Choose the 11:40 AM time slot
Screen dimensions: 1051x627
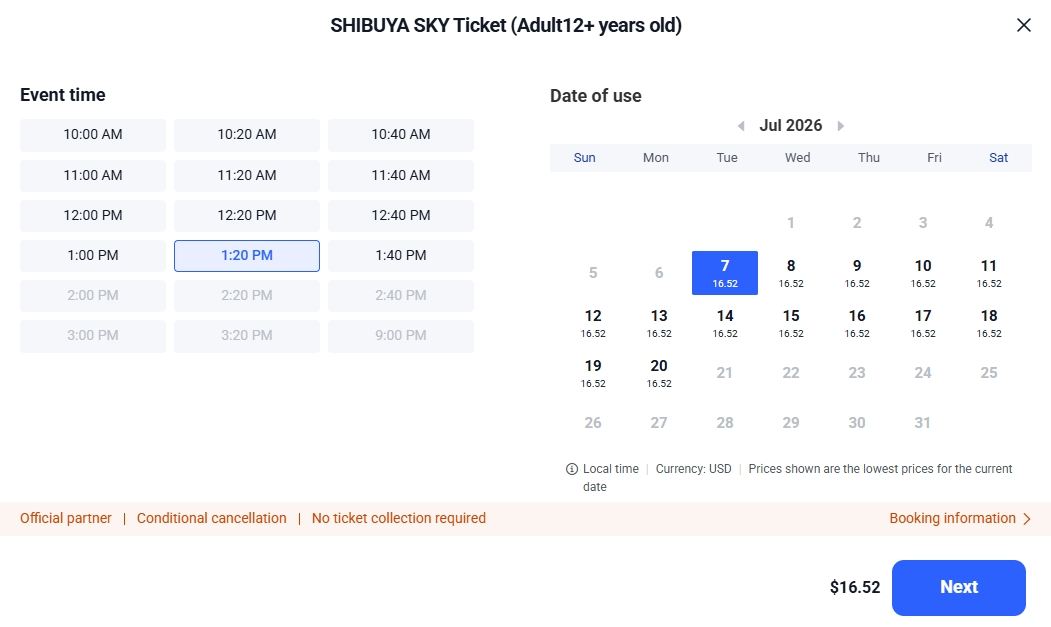pos(401,176)
